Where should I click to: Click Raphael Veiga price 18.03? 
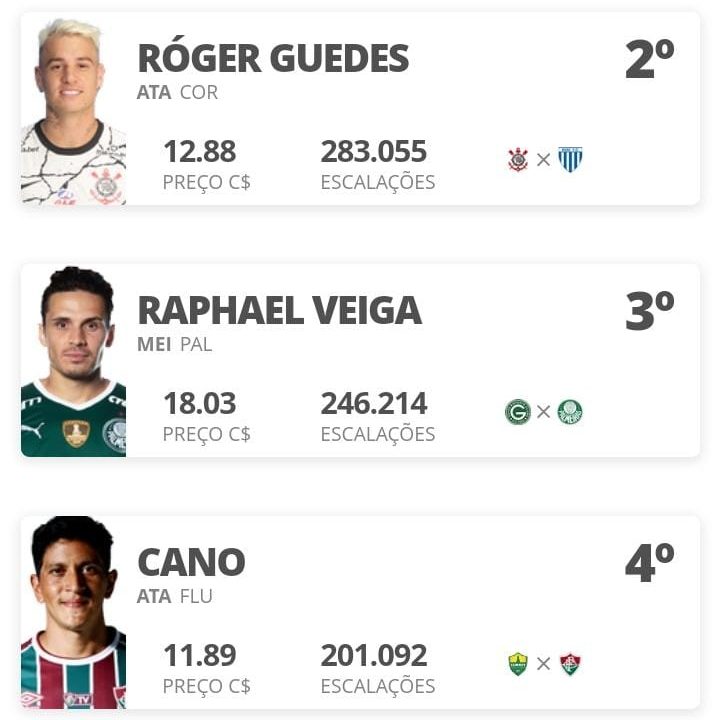(200, 403)
